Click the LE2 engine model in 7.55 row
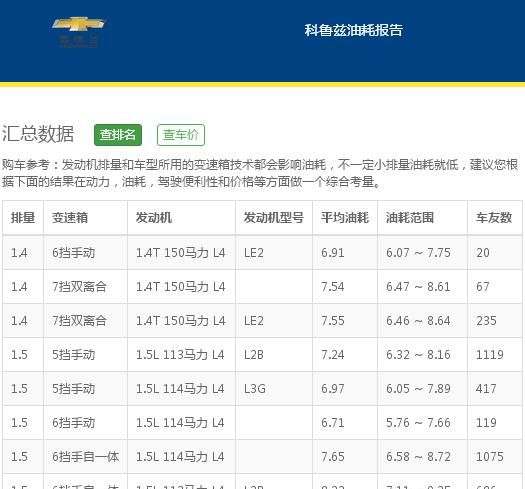The image size is (525, 489). [x=254, y=321]
